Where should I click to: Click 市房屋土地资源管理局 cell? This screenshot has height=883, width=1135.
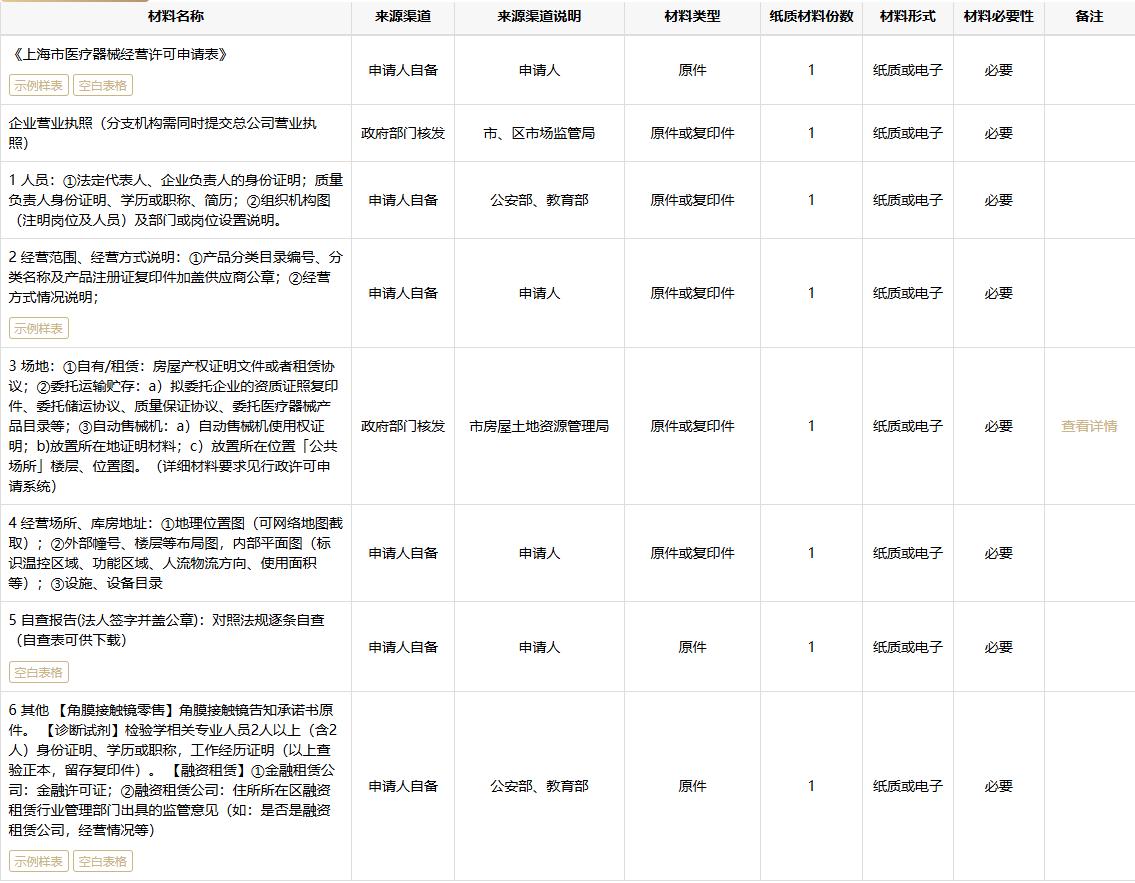(539, 426)
